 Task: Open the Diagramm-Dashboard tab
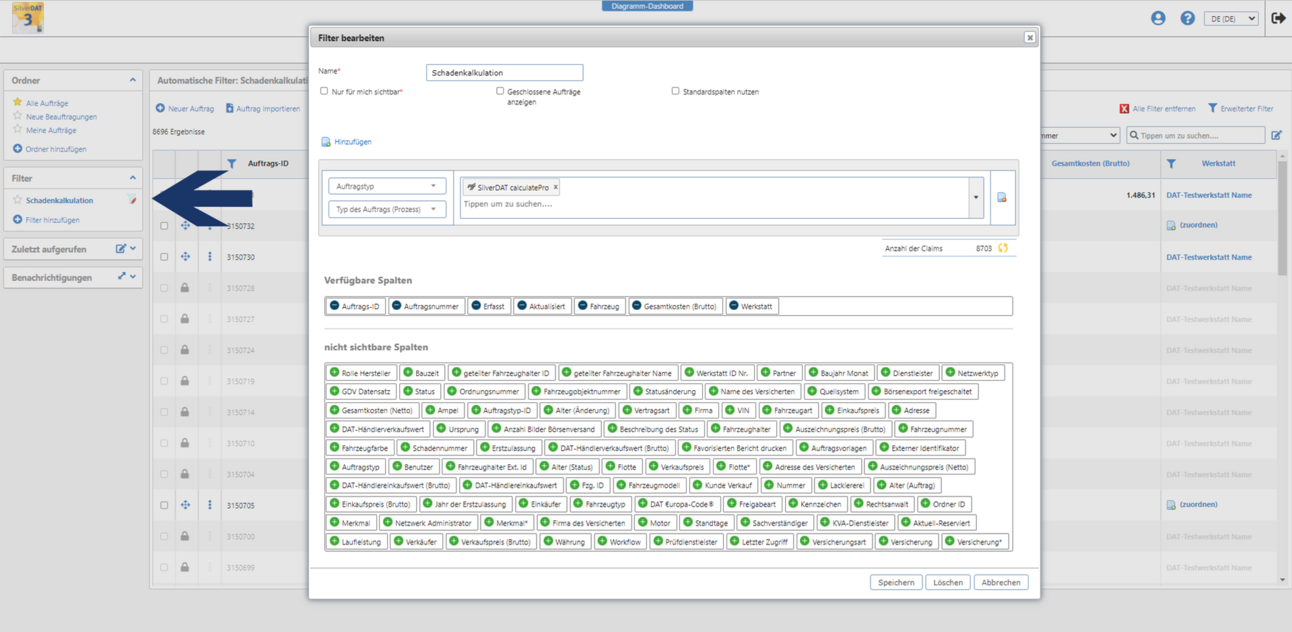(x=647, y=6)
